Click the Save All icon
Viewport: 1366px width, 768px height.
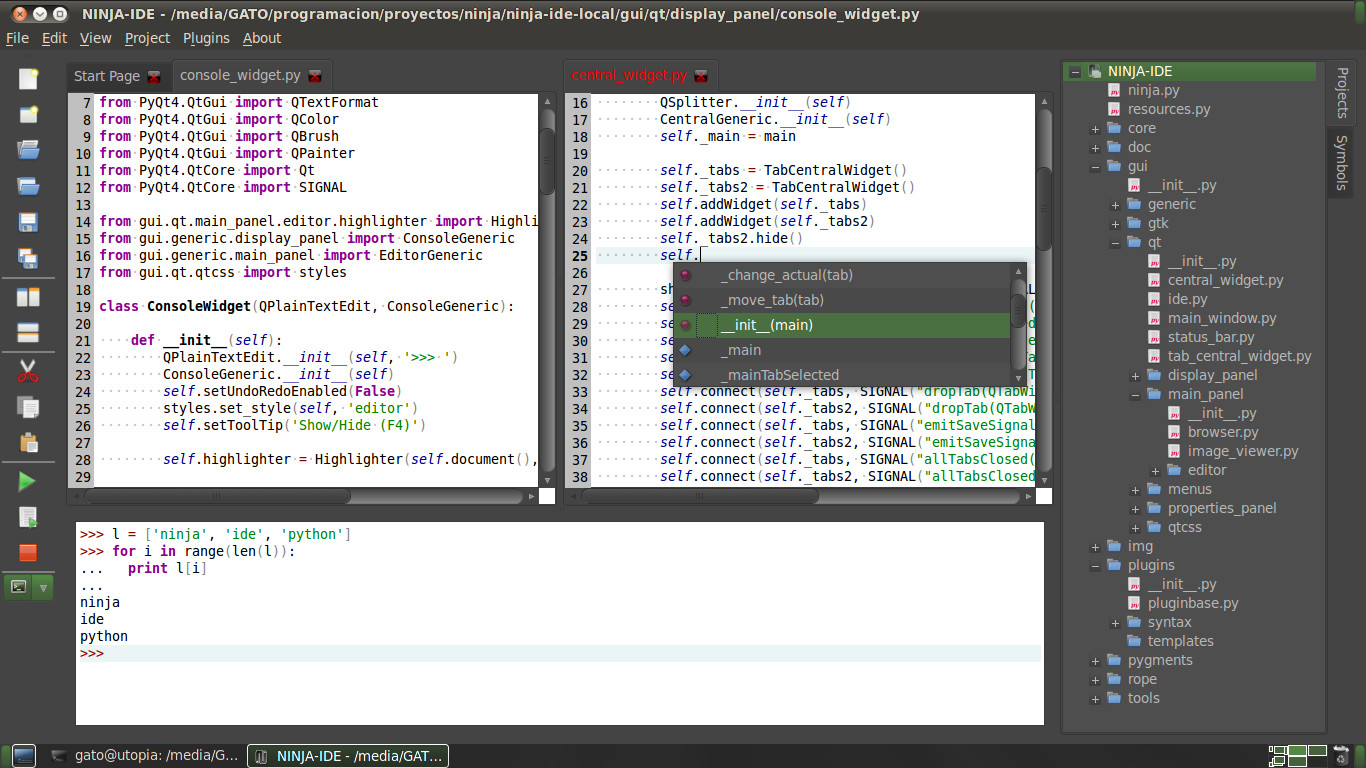click(x=28, y=258)
